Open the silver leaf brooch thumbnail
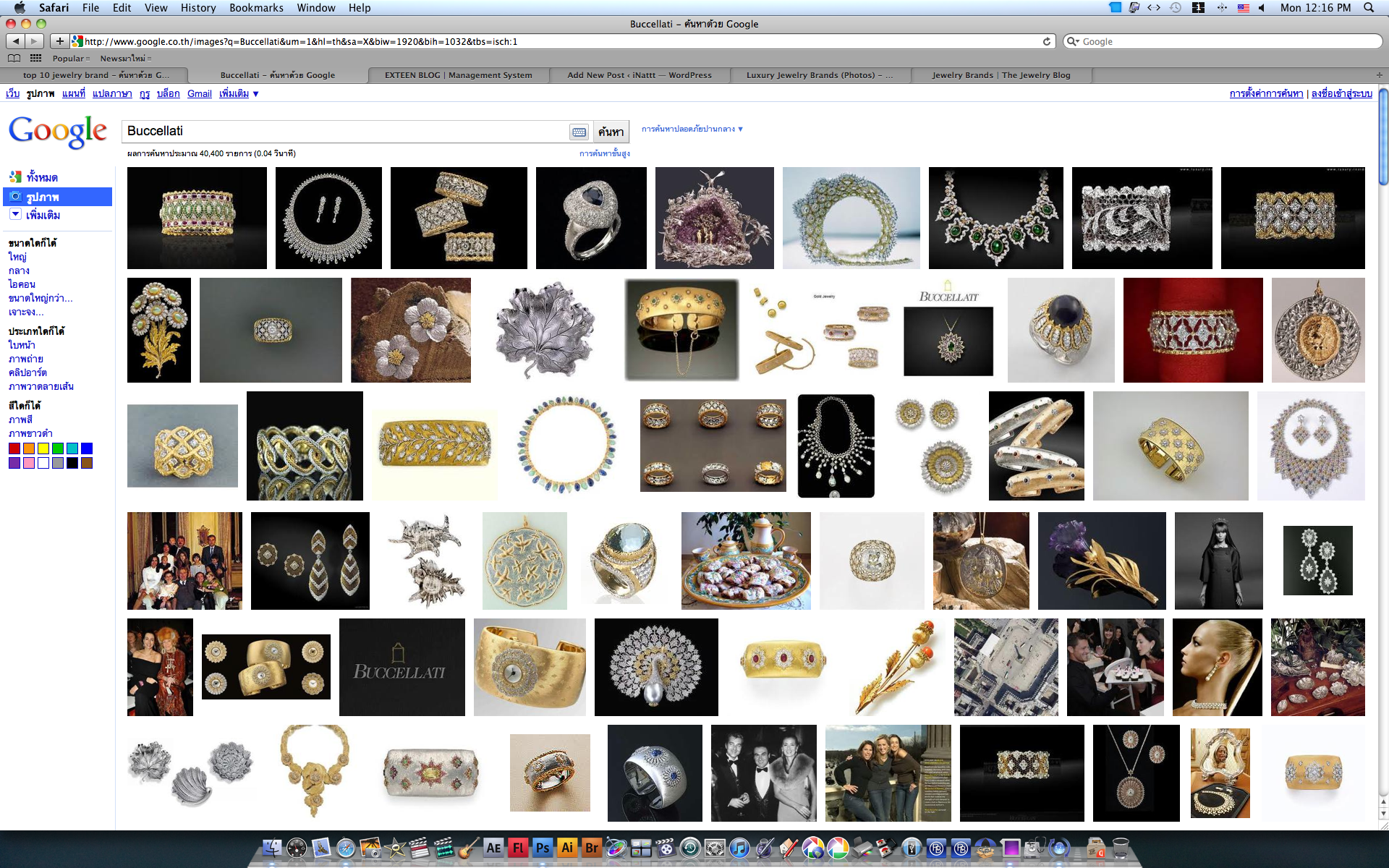Screen dimensions: 1389x868 pyautogui.click(x=545, y=331)
